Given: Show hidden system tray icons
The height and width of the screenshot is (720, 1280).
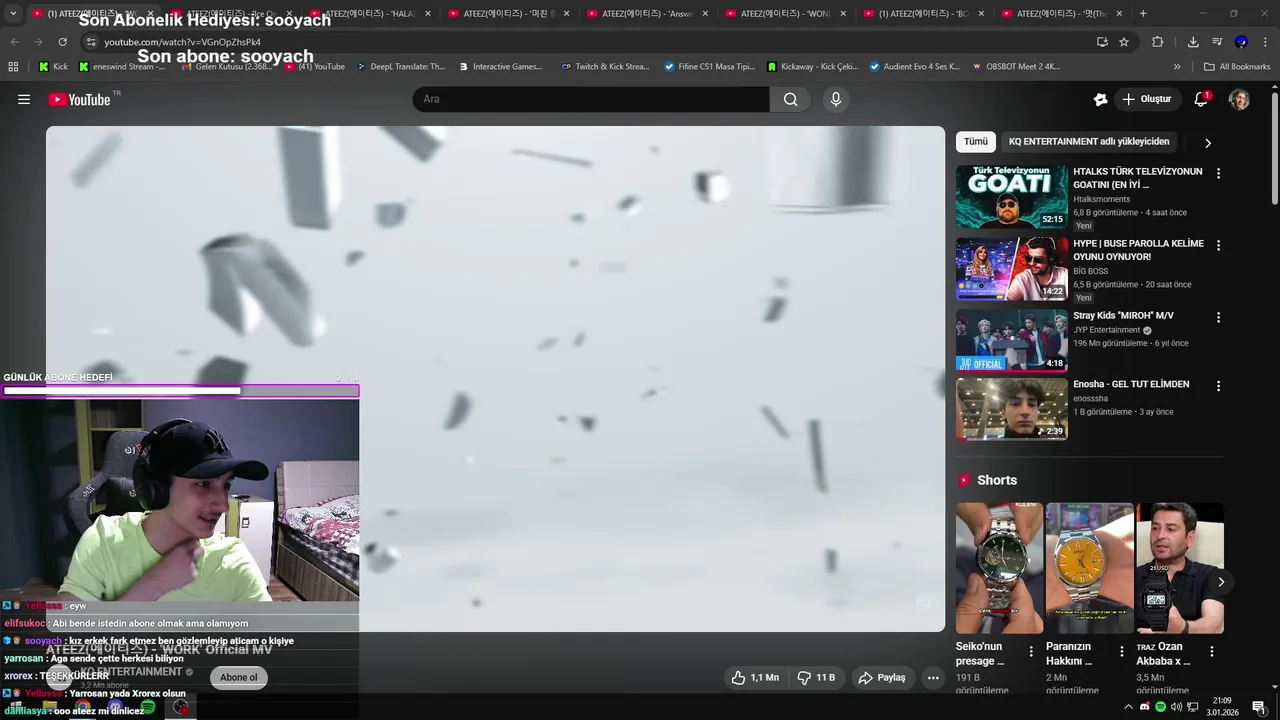Looking at the screenshot, I should pyautogui.click(x=1128, y=707).
